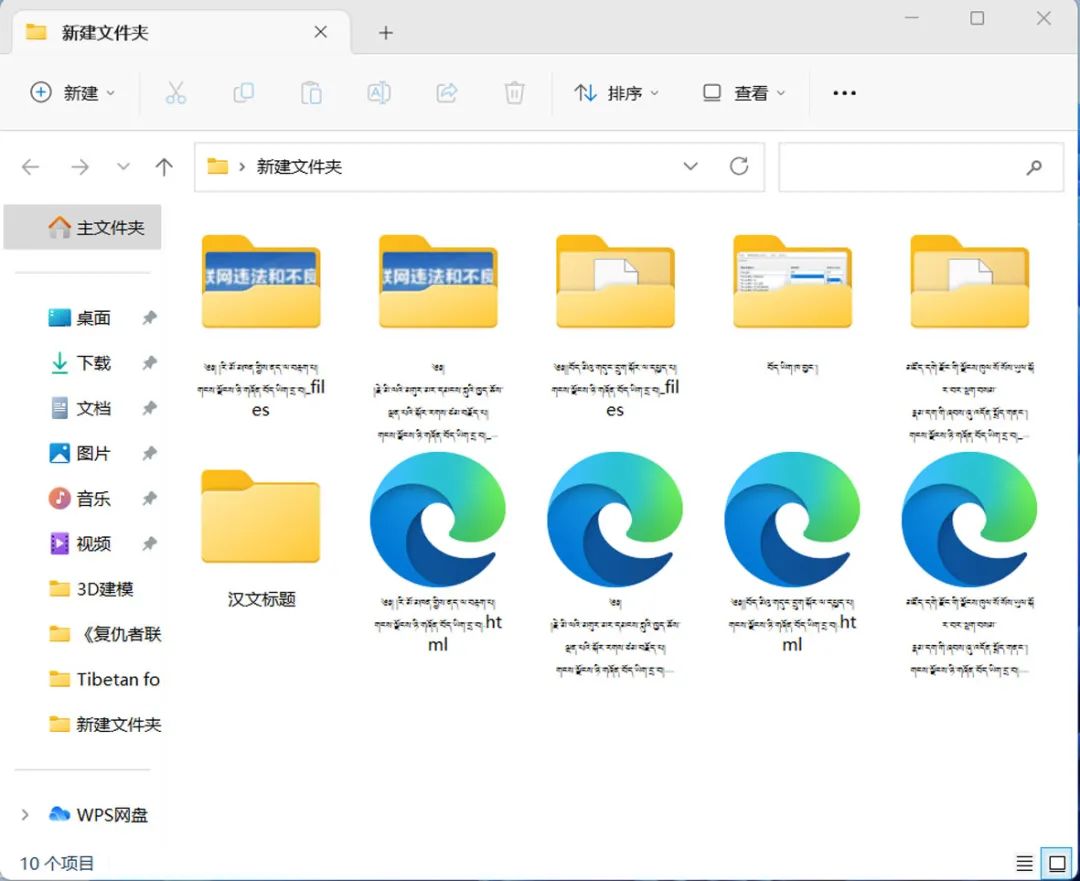Open 桌面 in the sidebar

tap(93, 318)
